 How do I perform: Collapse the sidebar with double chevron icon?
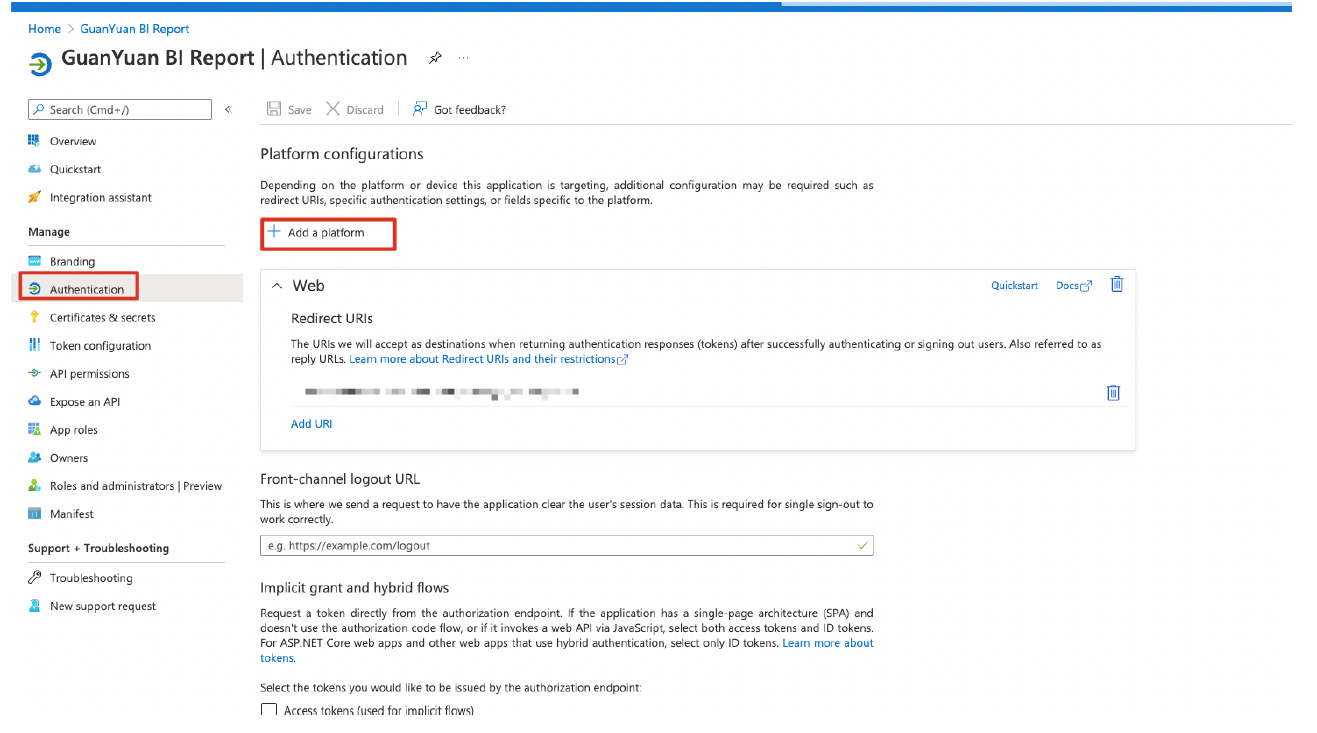coord(228,109)
